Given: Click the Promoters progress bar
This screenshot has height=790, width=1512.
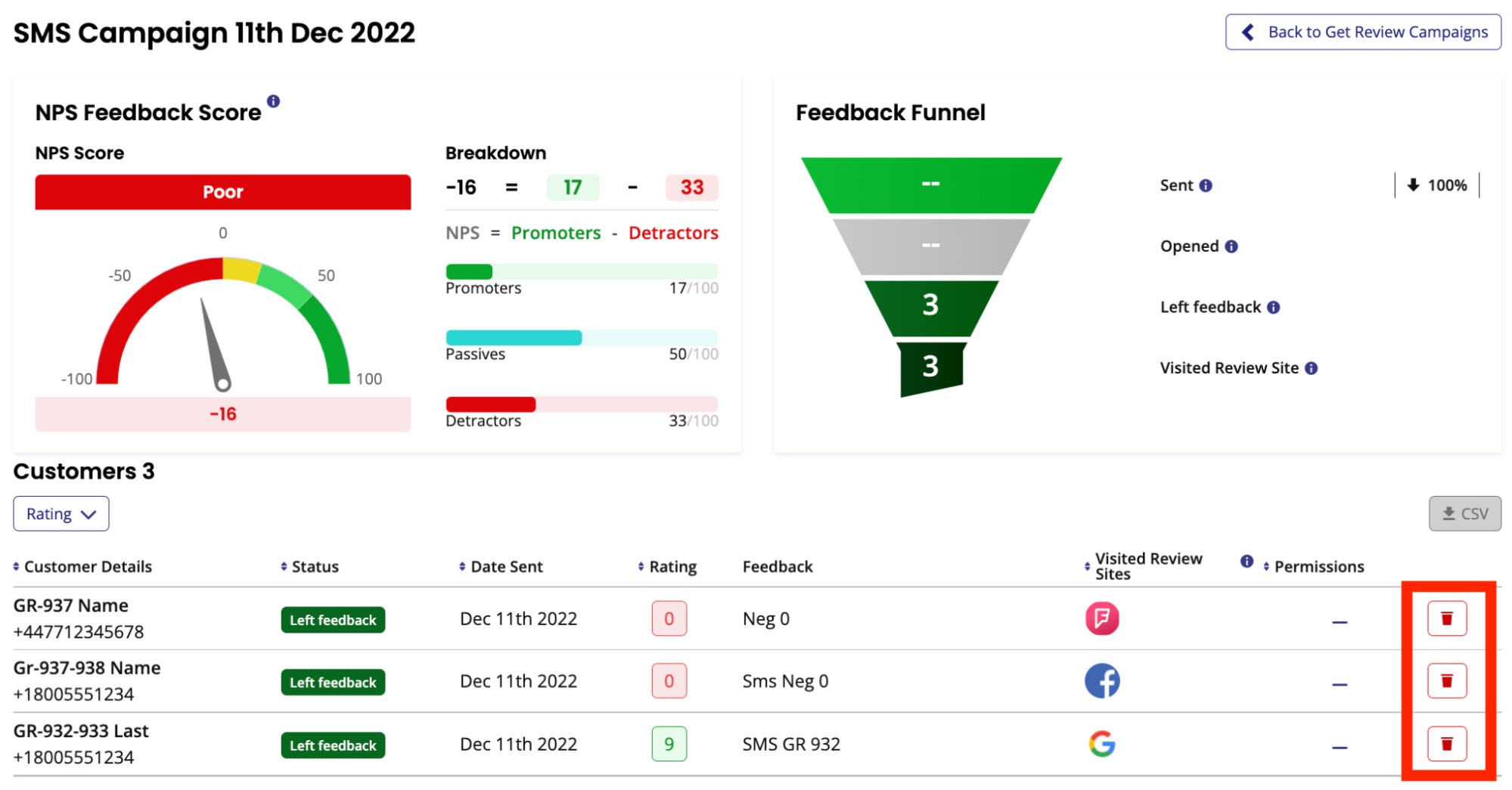Looking at the screenshot, I should 581,271.
